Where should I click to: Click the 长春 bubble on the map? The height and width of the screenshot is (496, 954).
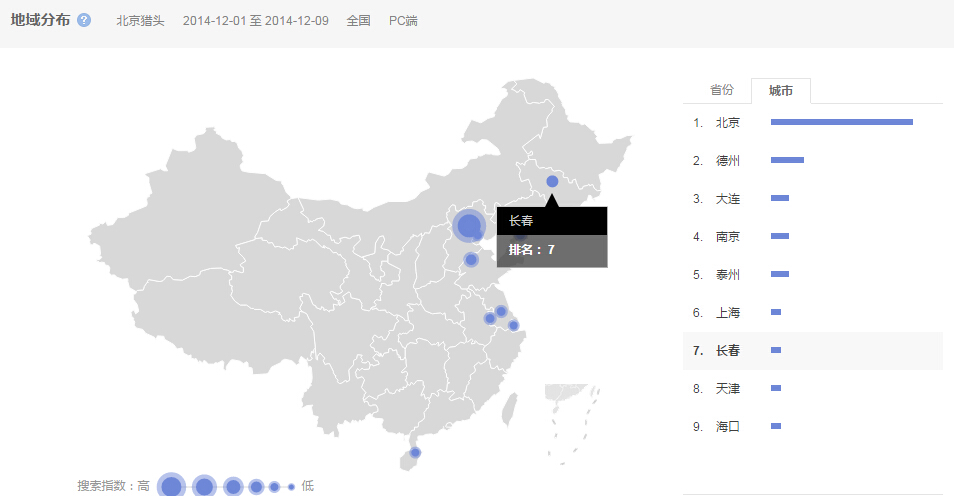(x=552, y=181)
